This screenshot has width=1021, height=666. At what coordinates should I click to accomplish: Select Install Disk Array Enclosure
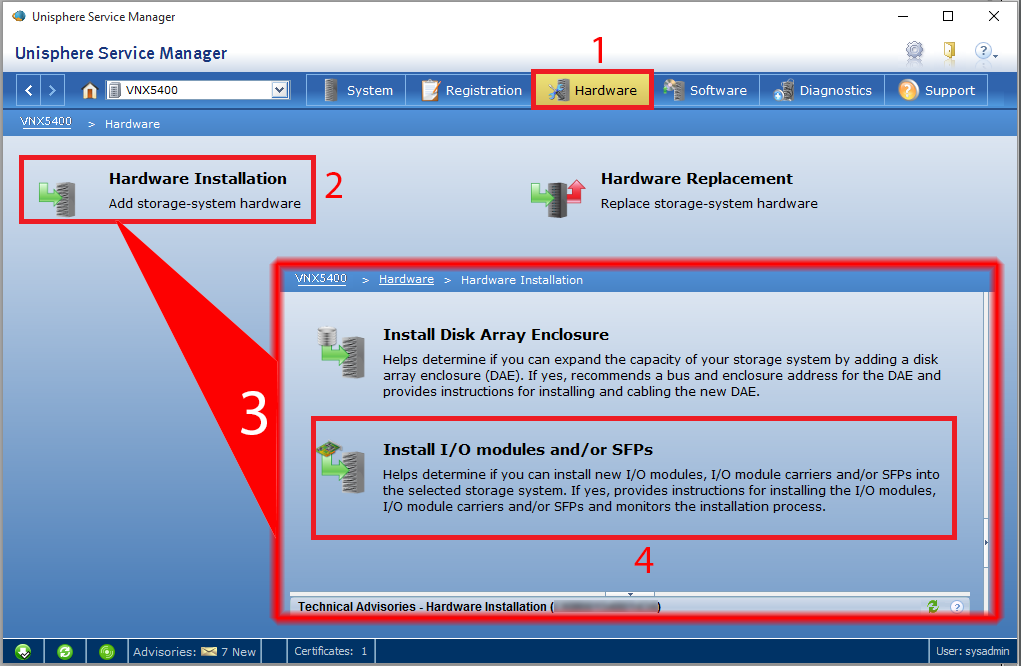tap(628, 362)
